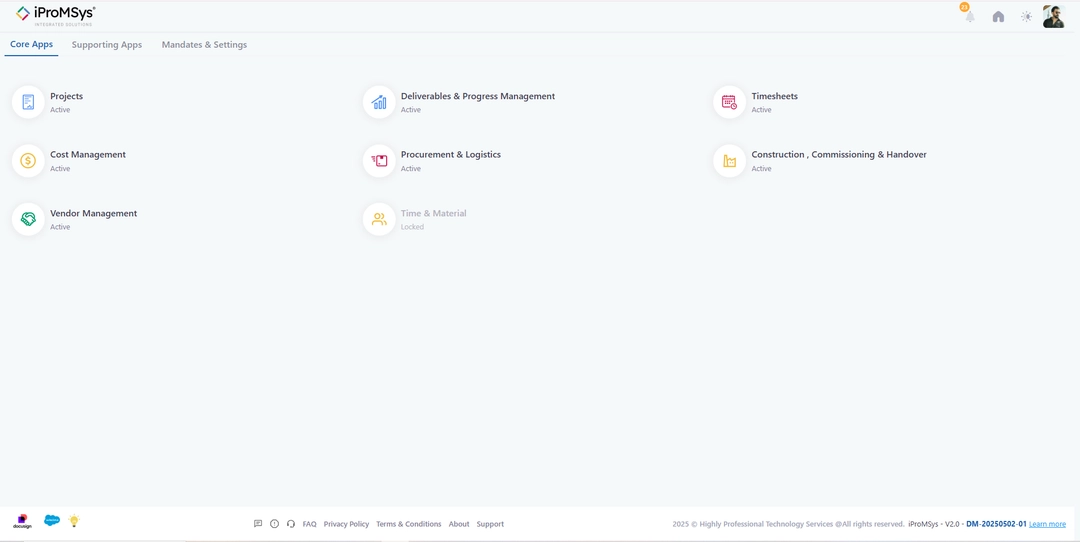1080x542 pixels.
Task: Open the FAQ link in footer
Action: click(309, 524)
